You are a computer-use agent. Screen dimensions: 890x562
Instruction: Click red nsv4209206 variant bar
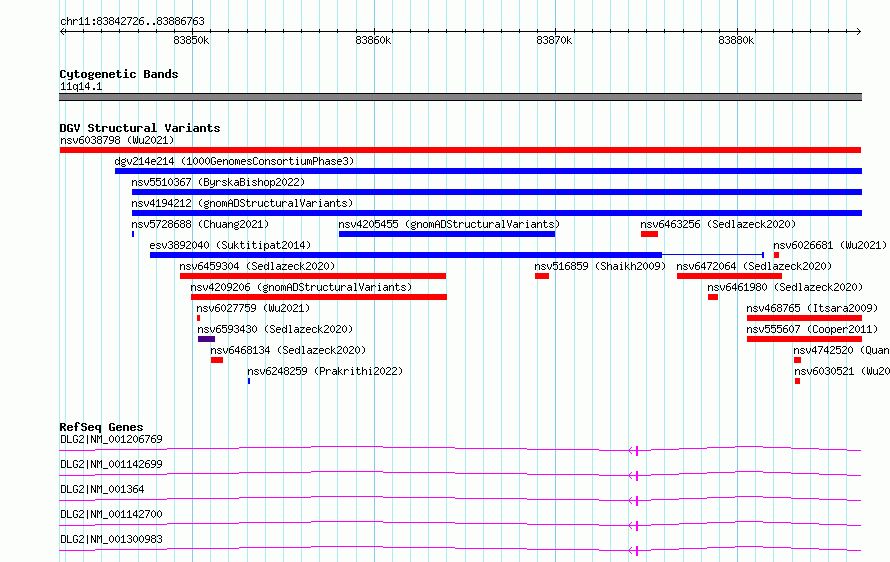[319, 297]
